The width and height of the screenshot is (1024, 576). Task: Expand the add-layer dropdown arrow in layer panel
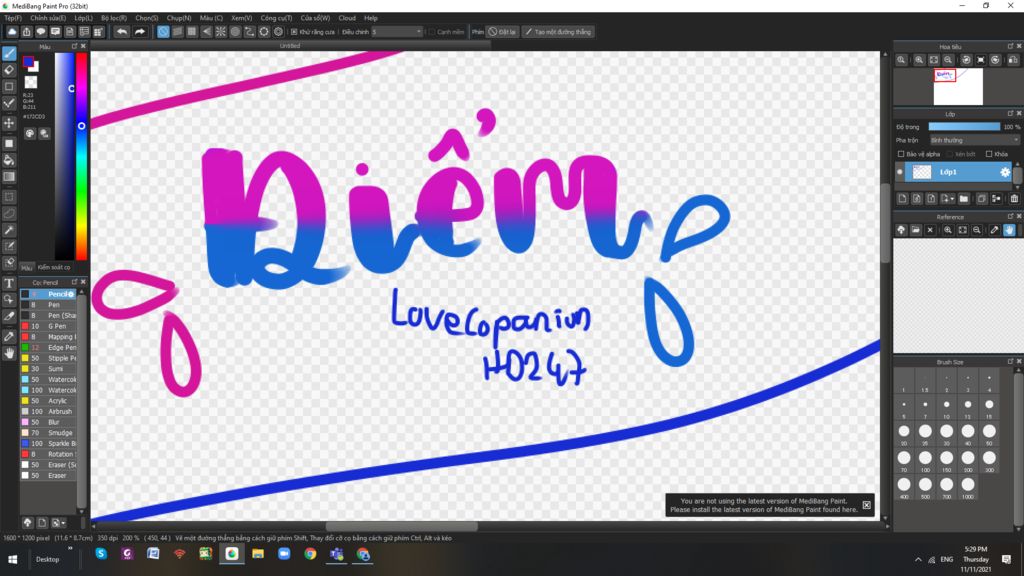point(952,199)
